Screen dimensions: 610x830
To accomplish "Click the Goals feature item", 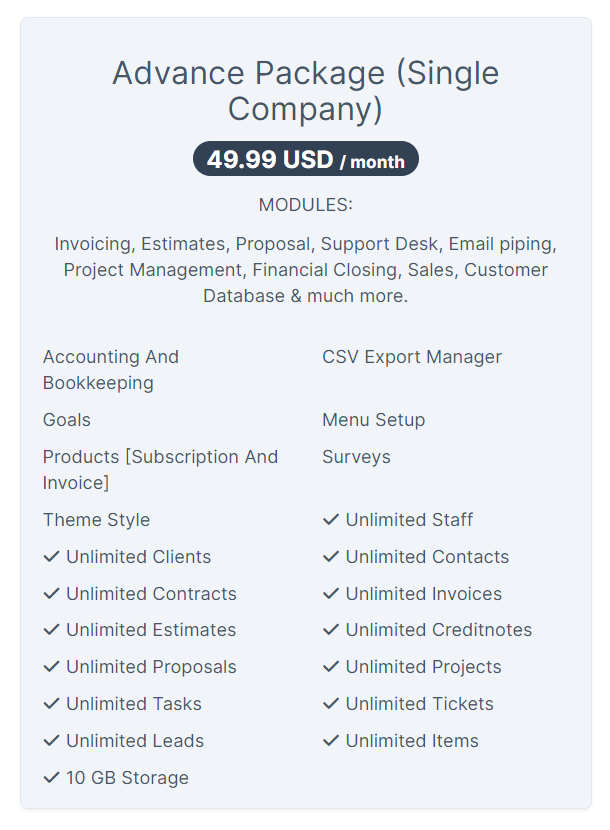I will point(67,420).
